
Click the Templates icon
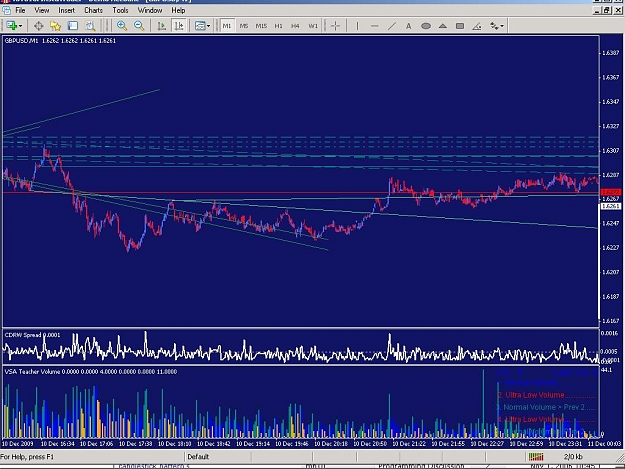tap(200, 26)
